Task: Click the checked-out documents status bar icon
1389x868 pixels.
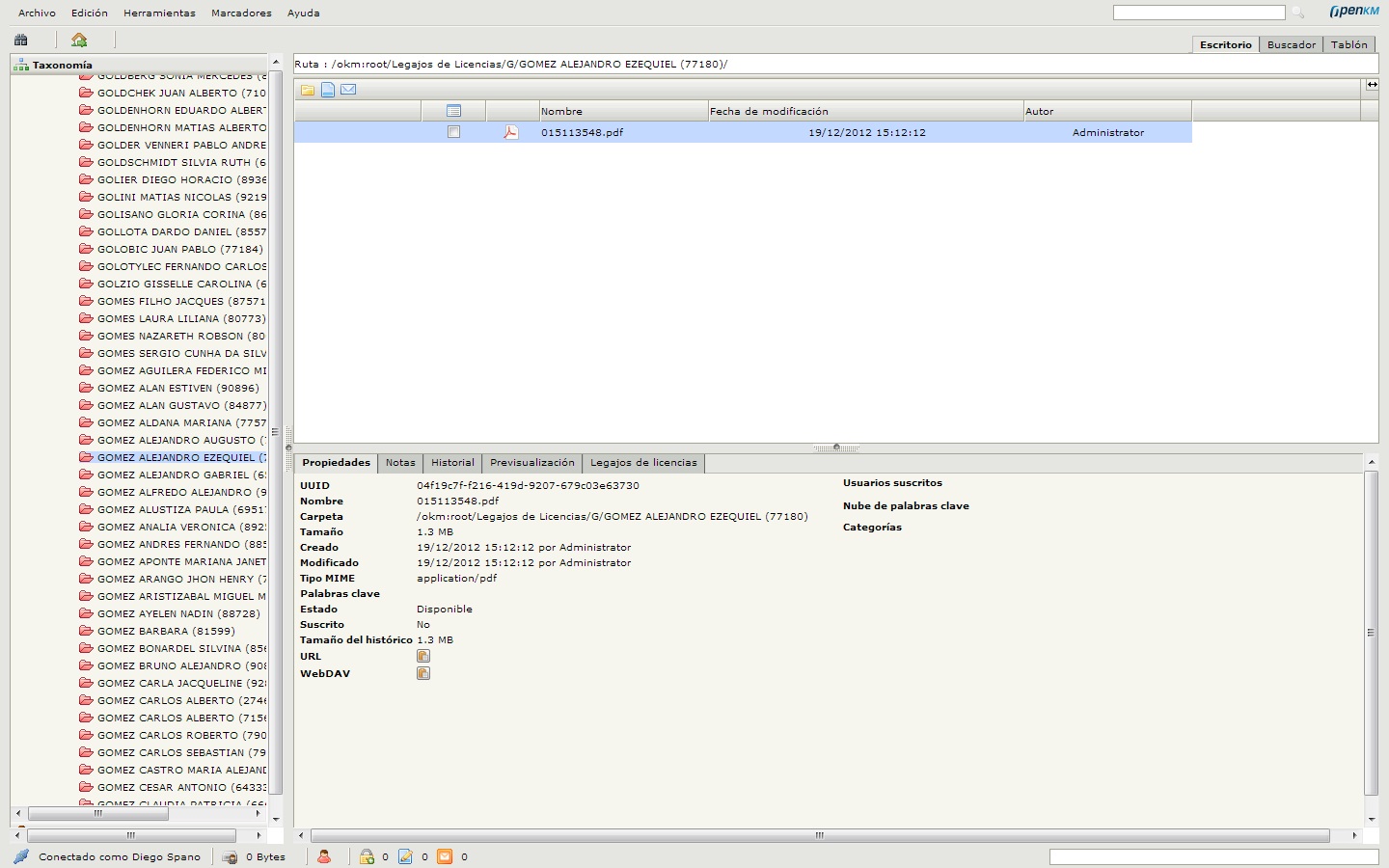Action: point(406,856)
